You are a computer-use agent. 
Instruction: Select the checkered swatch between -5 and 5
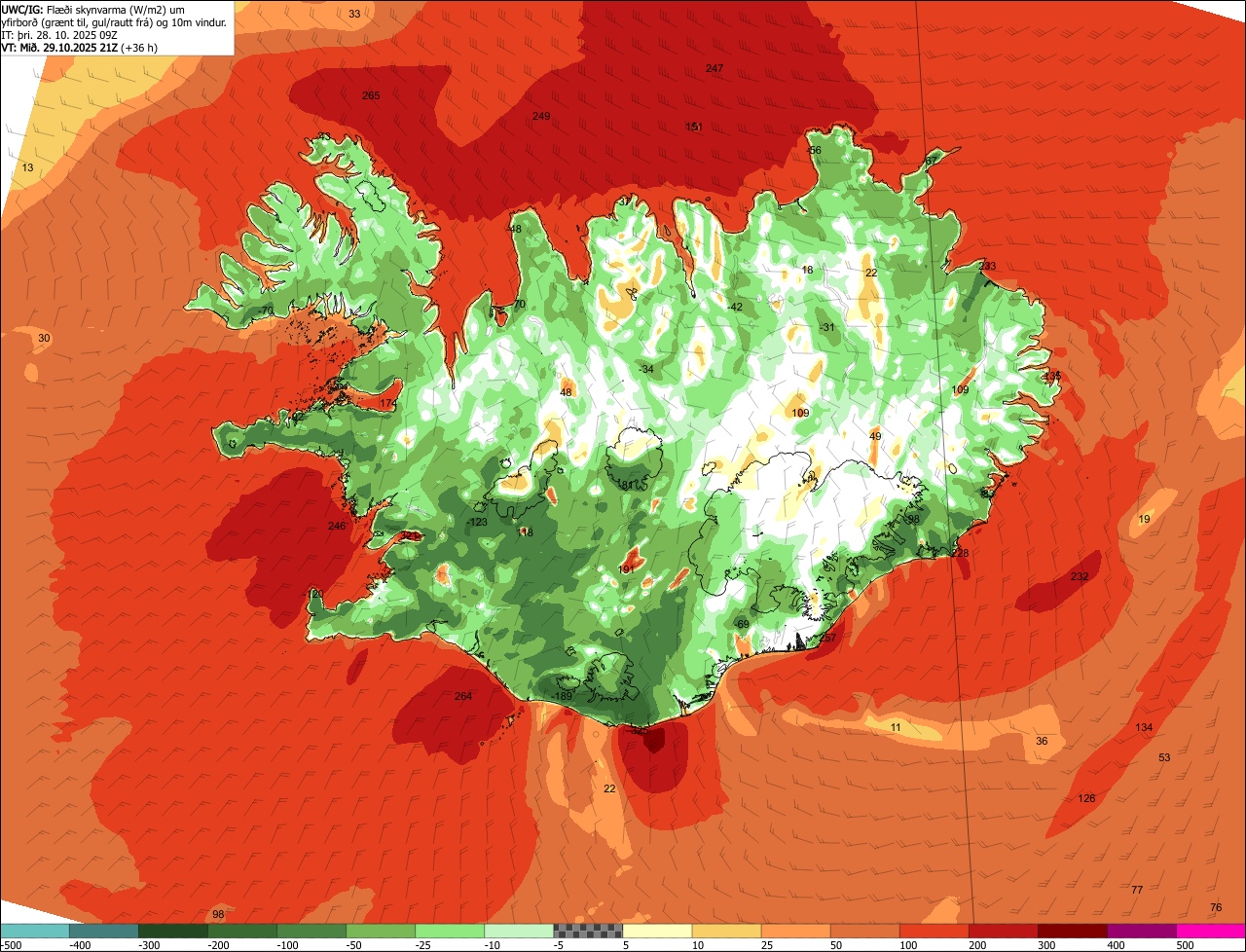pos(587,932)
